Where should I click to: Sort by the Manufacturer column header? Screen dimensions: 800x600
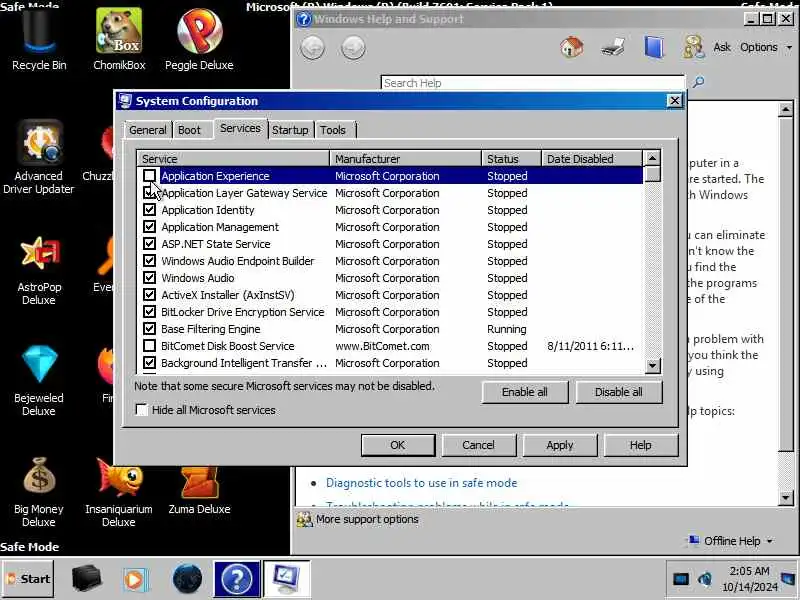tap(406, 159)
